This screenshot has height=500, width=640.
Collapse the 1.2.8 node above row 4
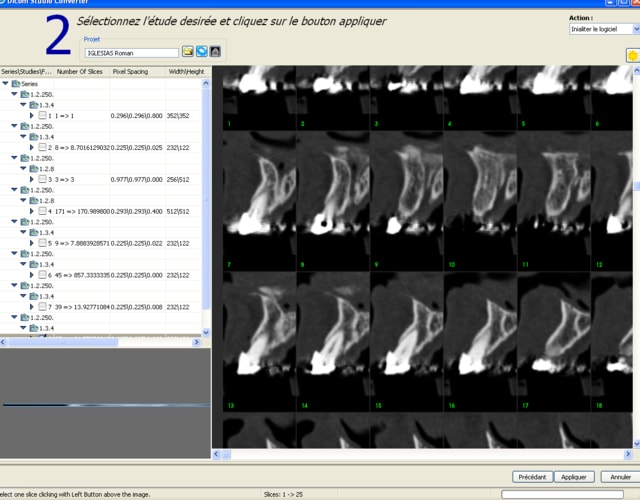(23, 200)
